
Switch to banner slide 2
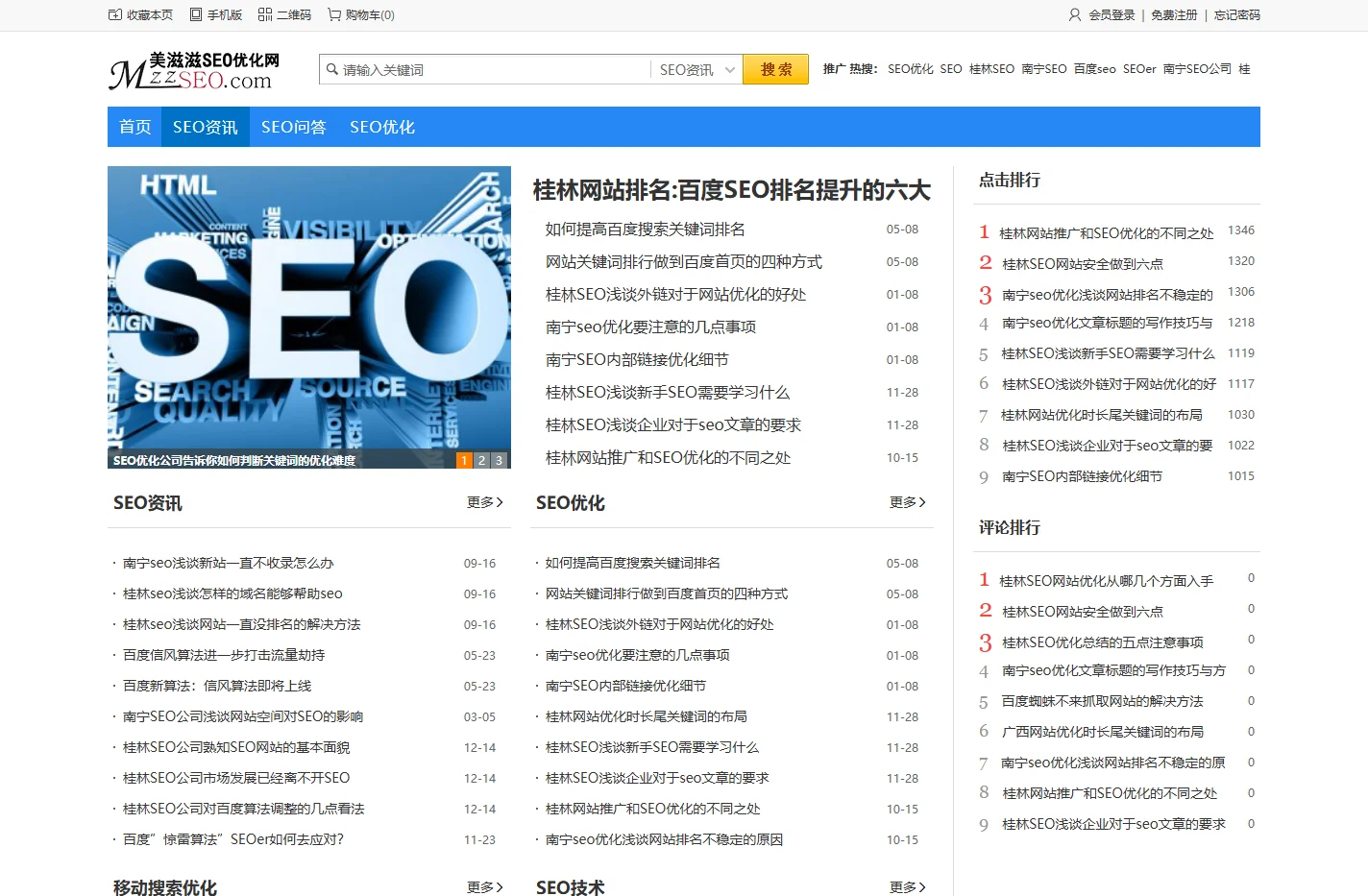[x=481, y=460]
